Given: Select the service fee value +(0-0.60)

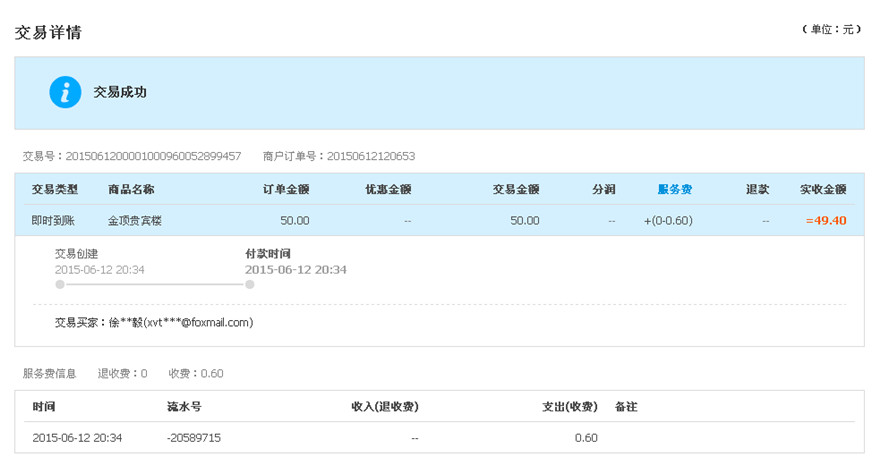Looking at the screenshot, I should point(668,221).
